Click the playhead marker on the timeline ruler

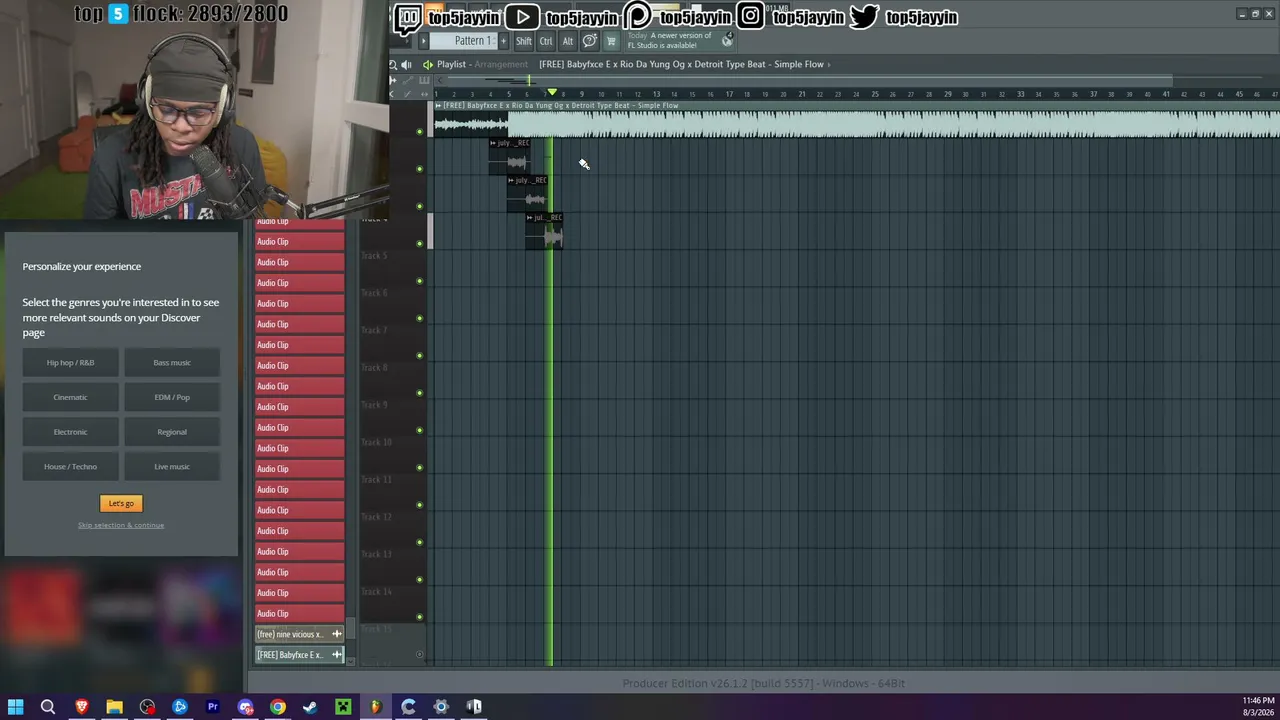pos(551,93)
